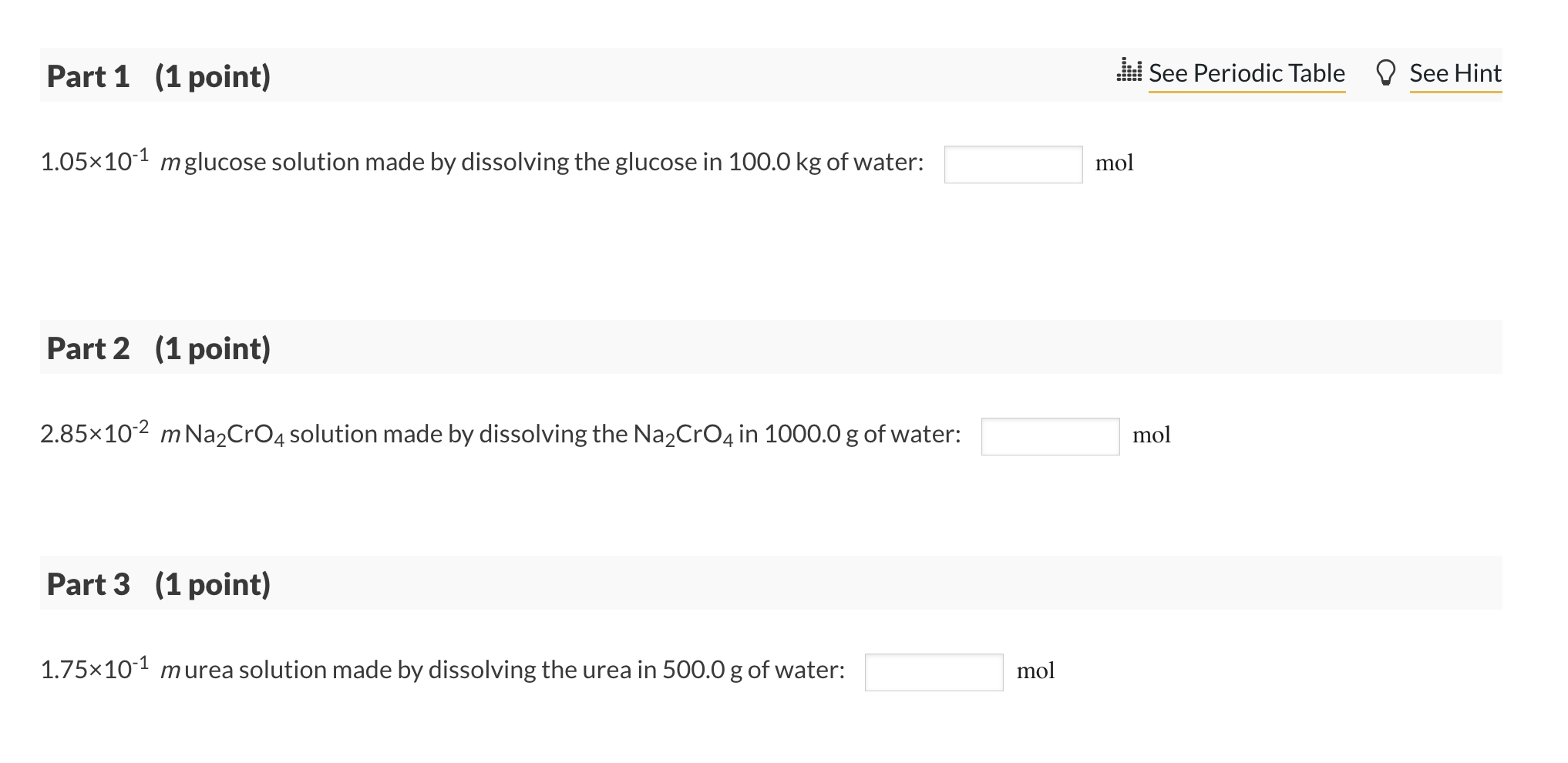
Task: Click the periodic table icon
Action: (x=1129, y=71)
